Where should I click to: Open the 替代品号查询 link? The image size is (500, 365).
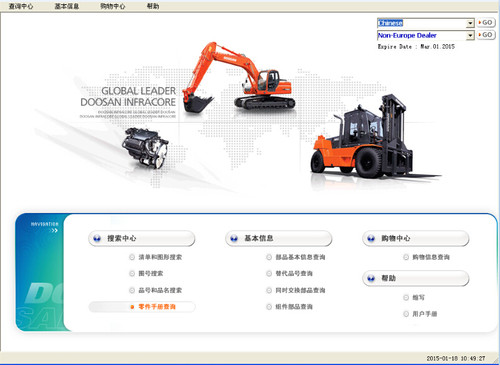tap(294, 274)
